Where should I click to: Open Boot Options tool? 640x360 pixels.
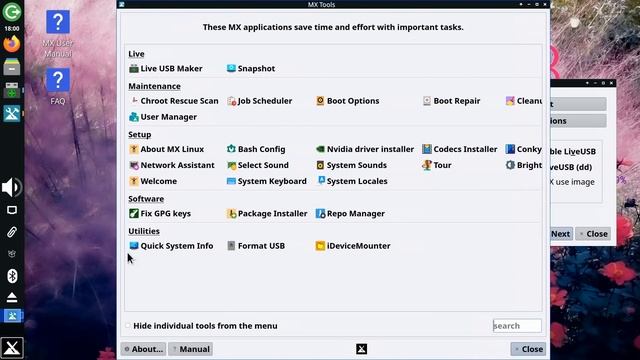348,101
